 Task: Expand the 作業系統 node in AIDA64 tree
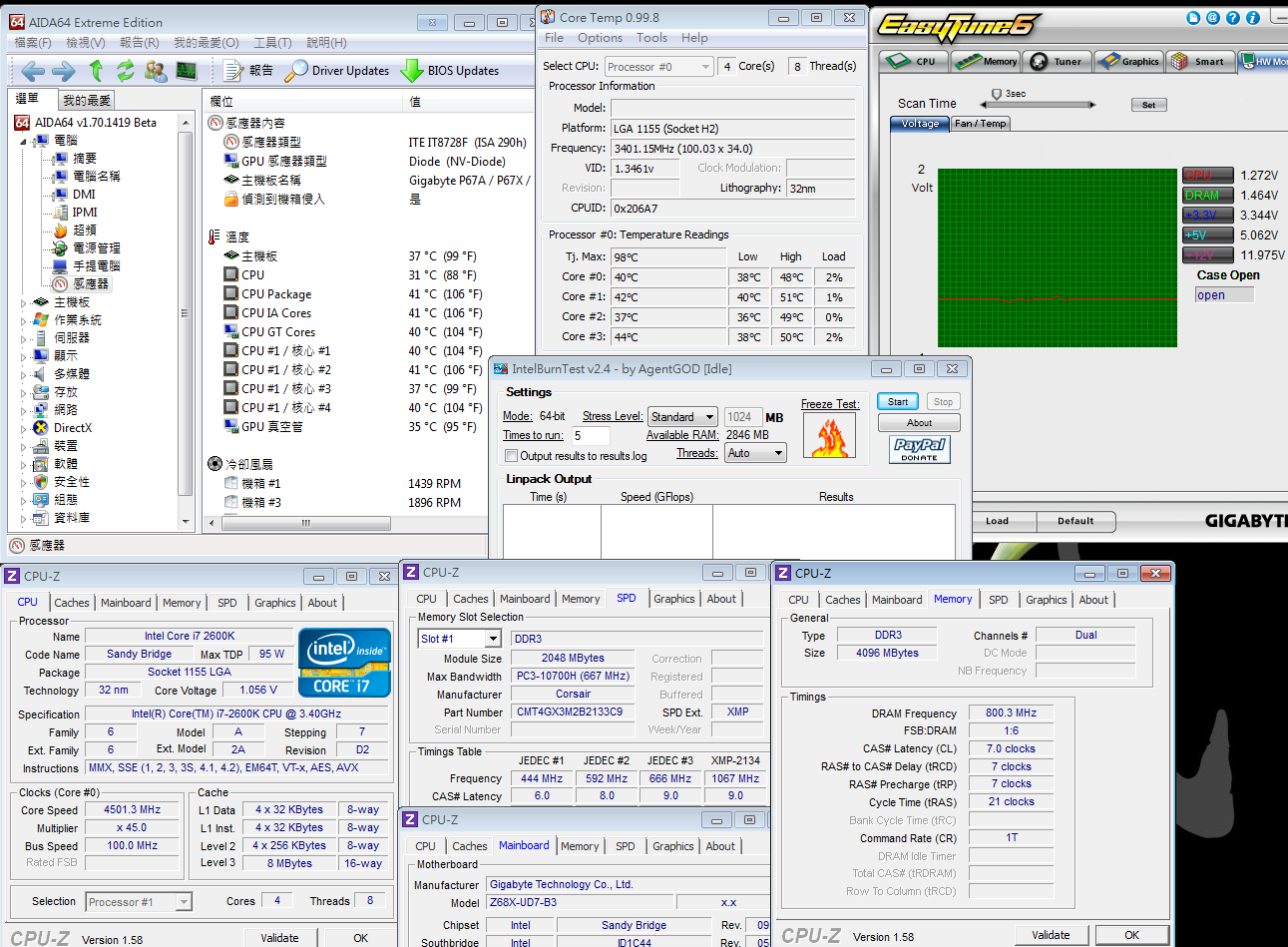pyautogui.click(x=23, y=320)
